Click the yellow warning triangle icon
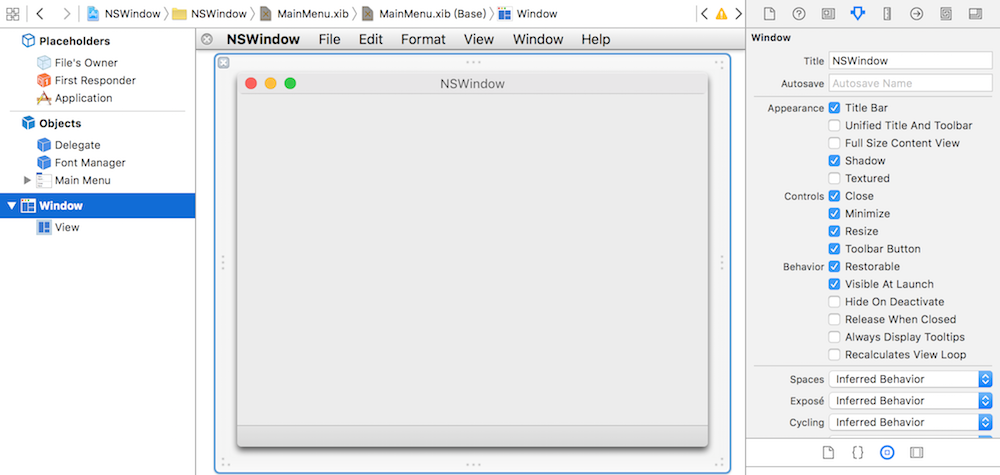The image size is (1000, 475). click(721, 13)
